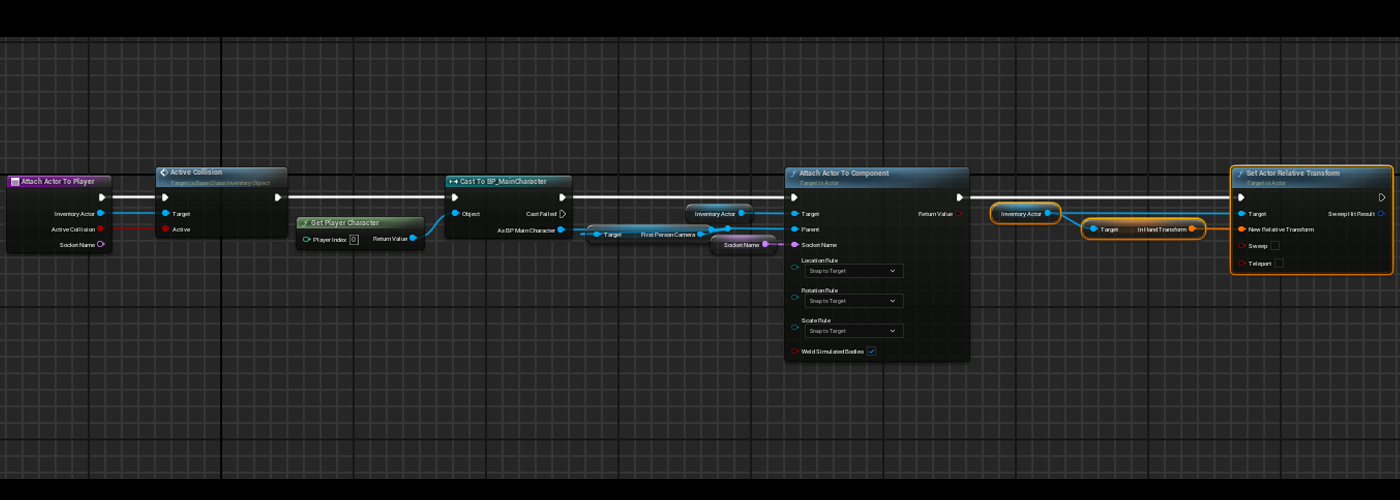Click the orange New Relative Transform input pin
Screen dimensions: 1400x500
(1241, 229)
